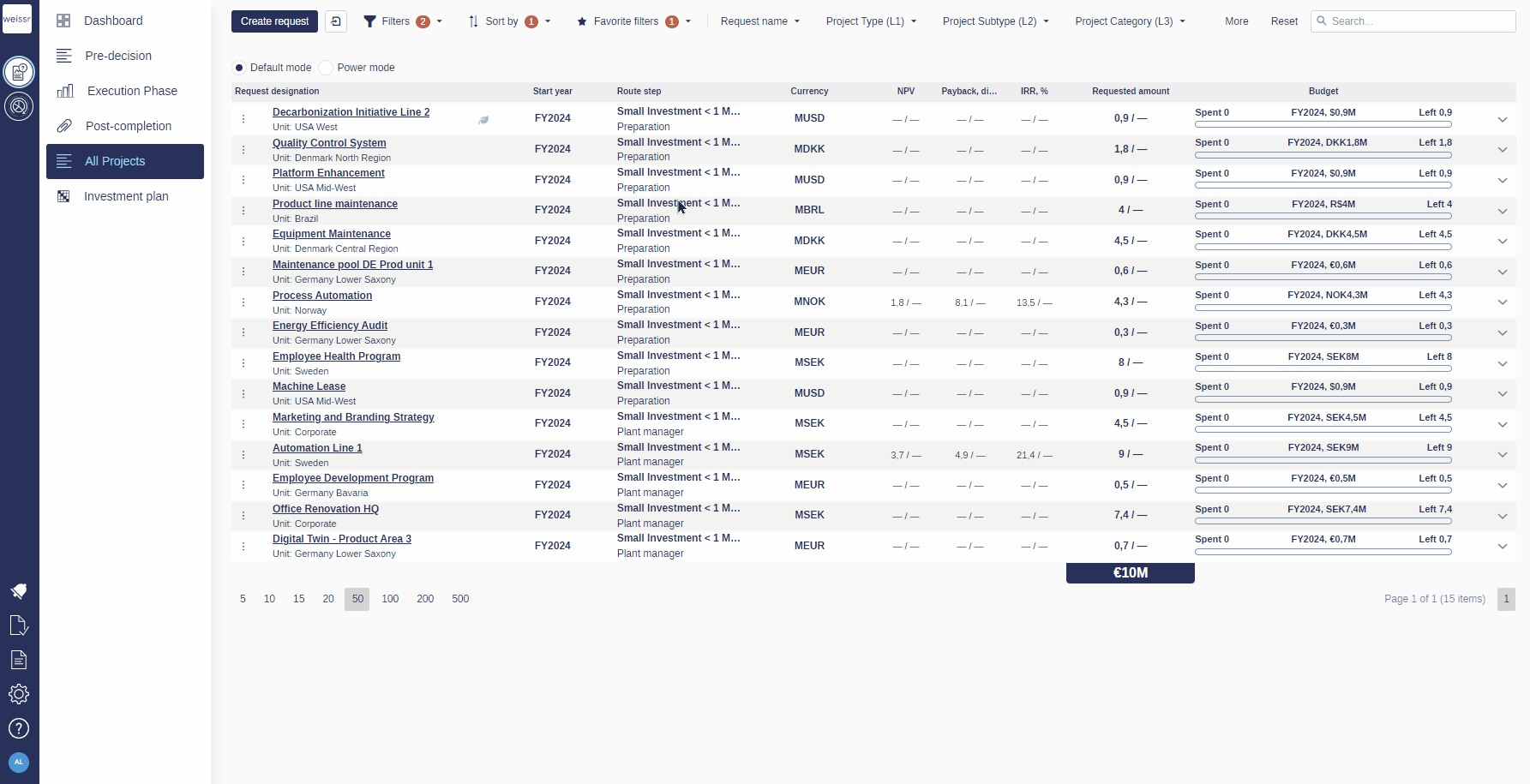Screen dimensions: 1530x784
Task: Open the document list icon in left rail
Action: tap(19, 660)
